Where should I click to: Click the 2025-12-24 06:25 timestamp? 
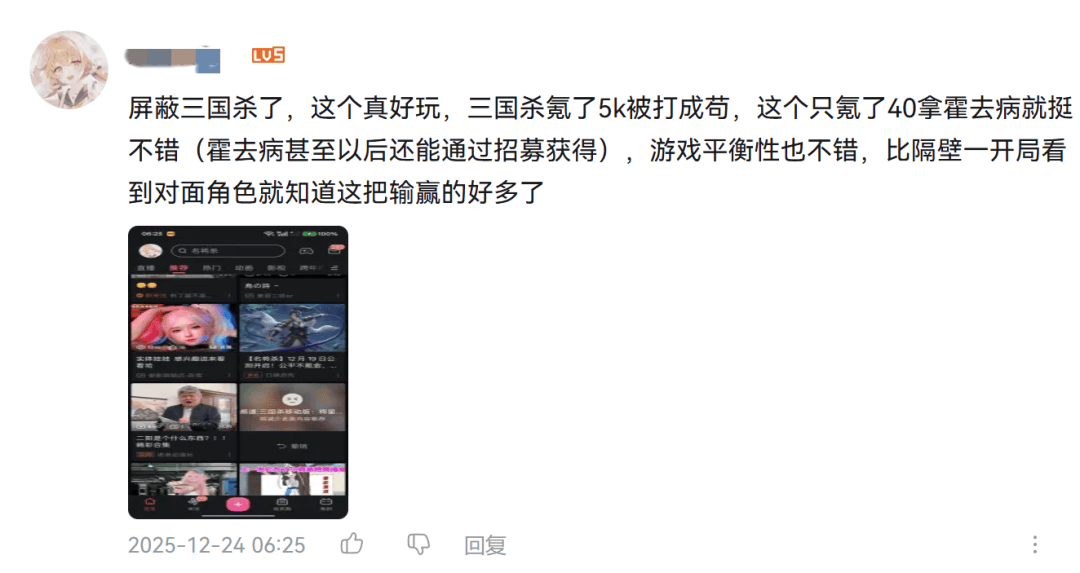[216, 545]
